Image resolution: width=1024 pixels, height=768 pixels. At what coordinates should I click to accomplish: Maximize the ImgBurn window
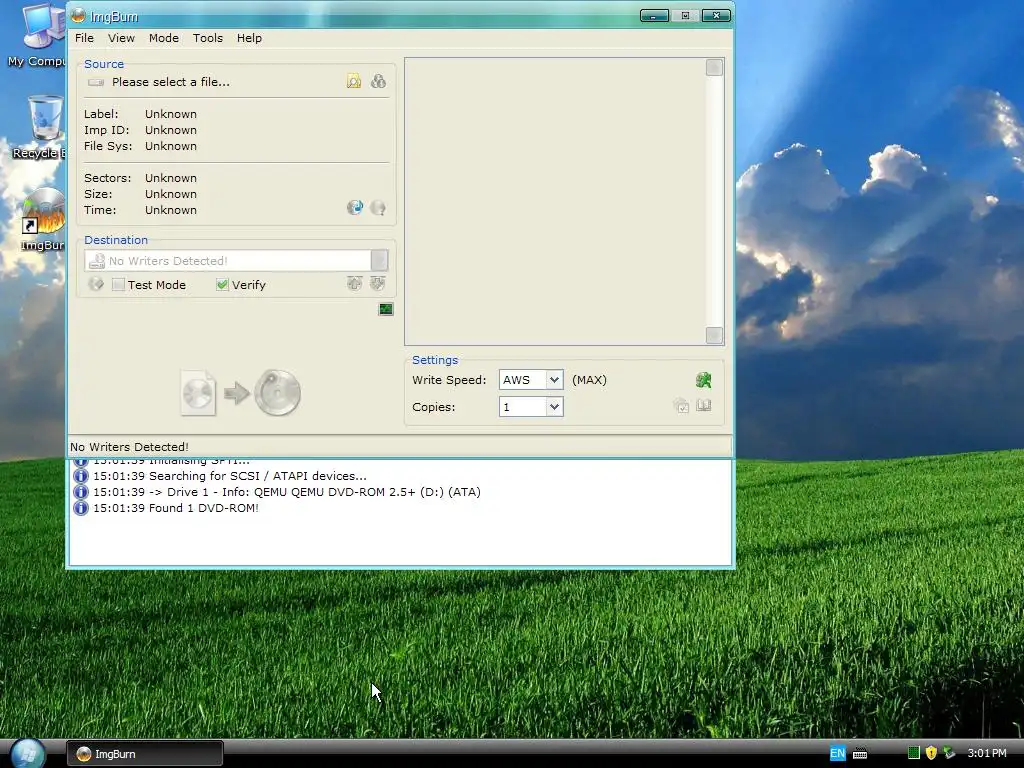point(685,16)
